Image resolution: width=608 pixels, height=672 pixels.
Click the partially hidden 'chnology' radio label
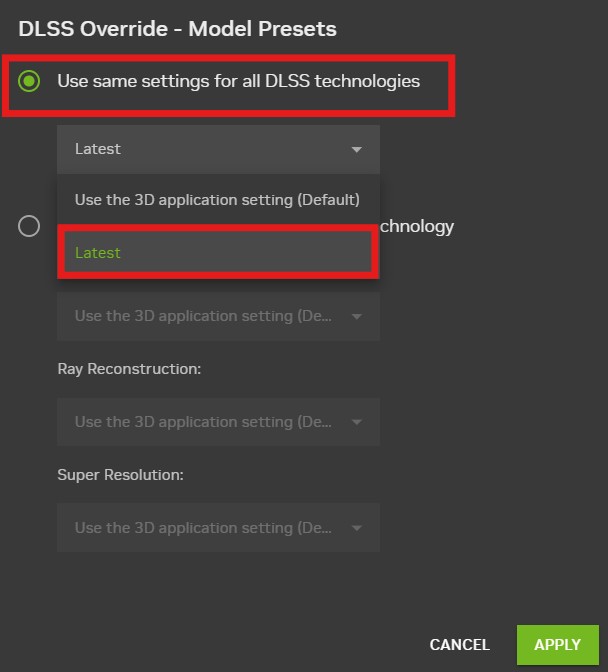417,226
